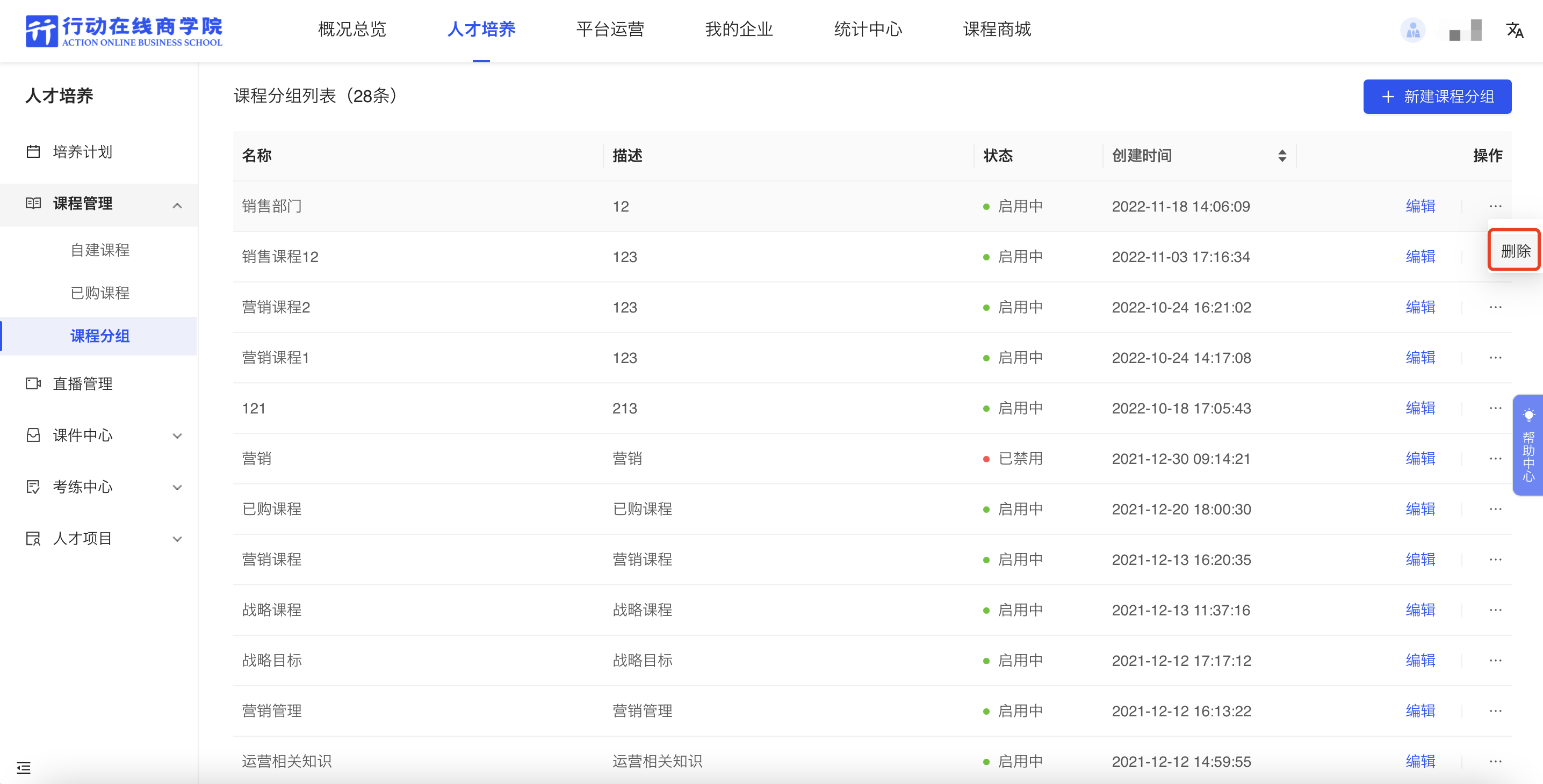Click the inbox icon beside 课件中心

coord(33,435)
